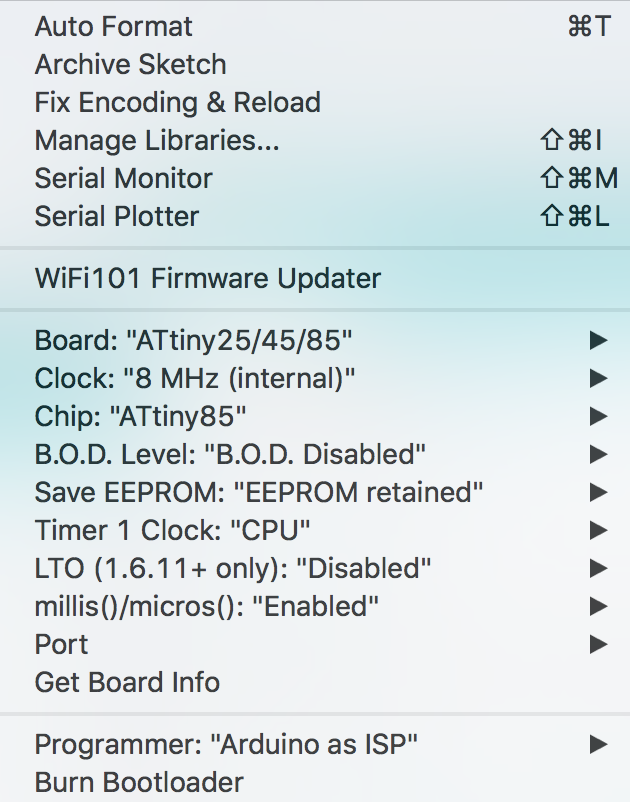Select Get Board Info
630x802 pixels.
[127, 682]
